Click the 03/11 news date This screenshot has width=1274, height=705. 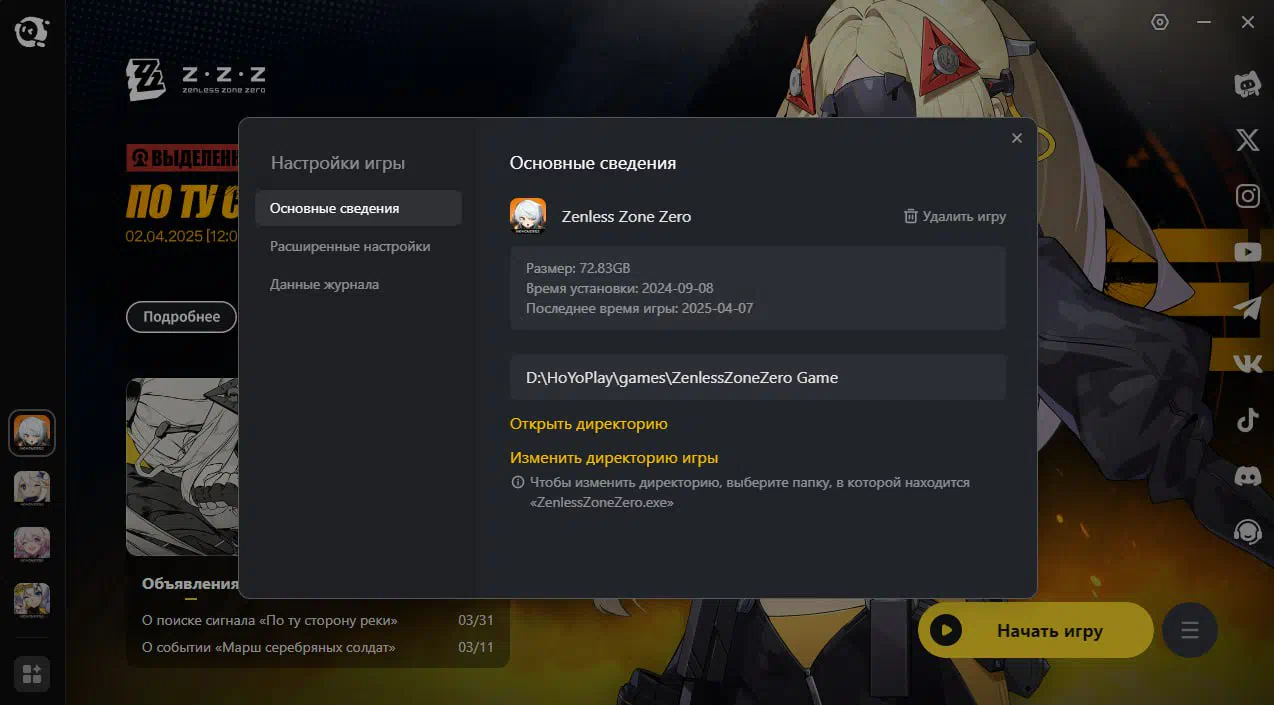(476, 647)
